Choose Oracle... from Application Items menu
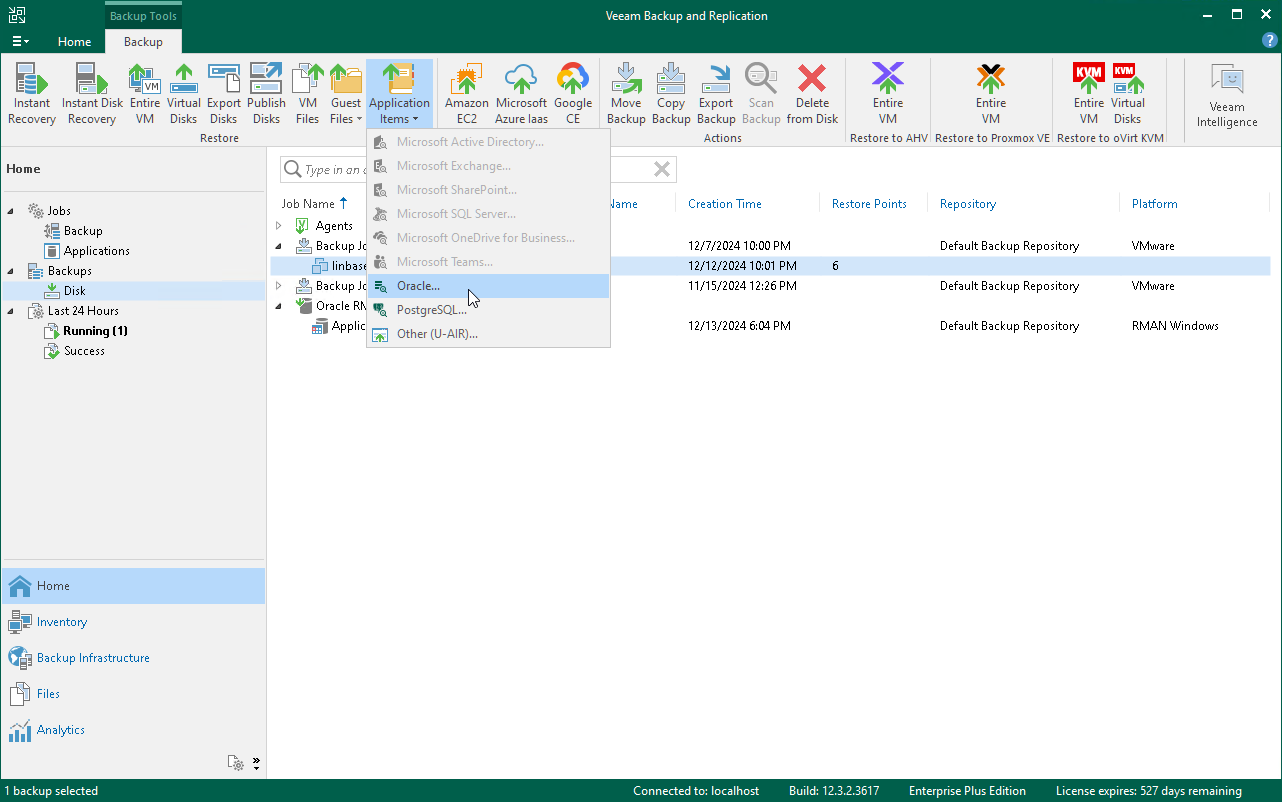This screenshot has height=802, width=1282. 489,286
